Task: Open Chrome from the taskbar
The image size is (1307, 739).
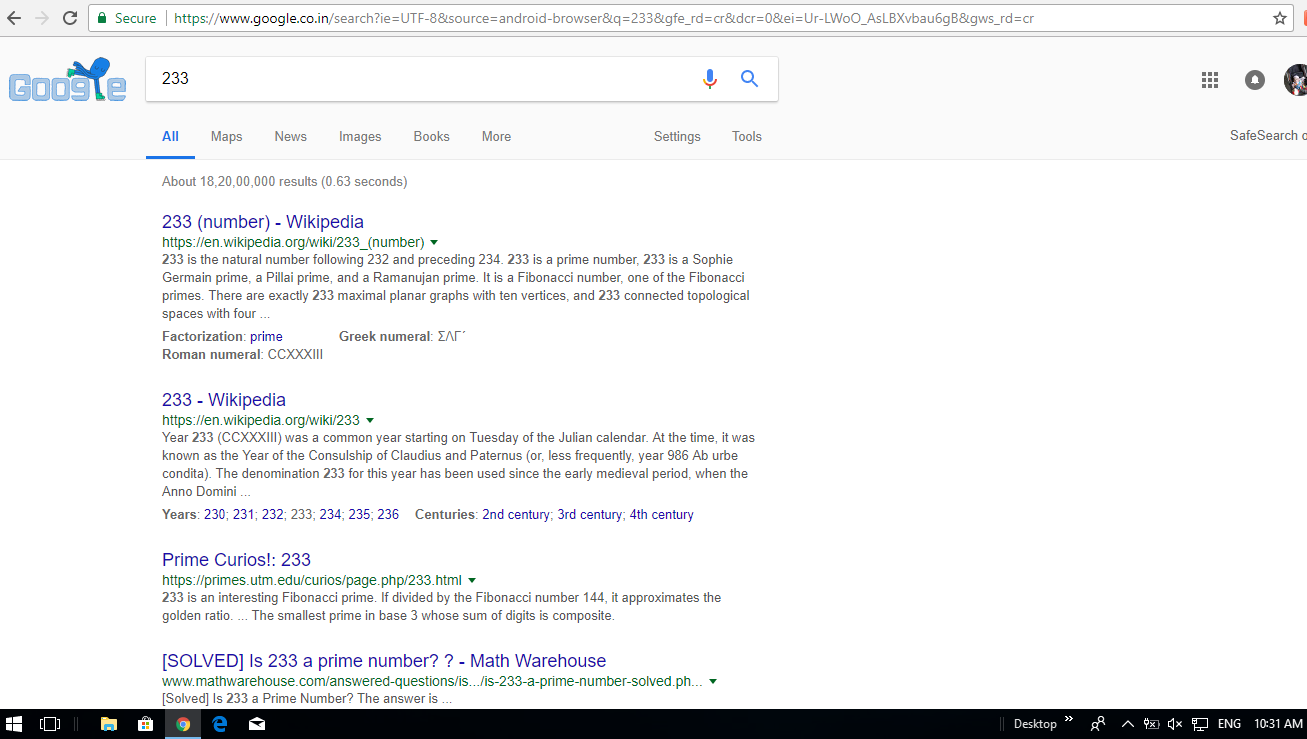Action: (183, 724)
